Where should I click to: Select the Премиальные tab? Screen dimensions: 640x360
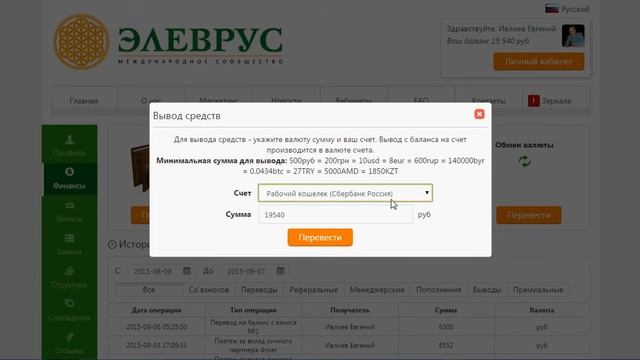538,290
